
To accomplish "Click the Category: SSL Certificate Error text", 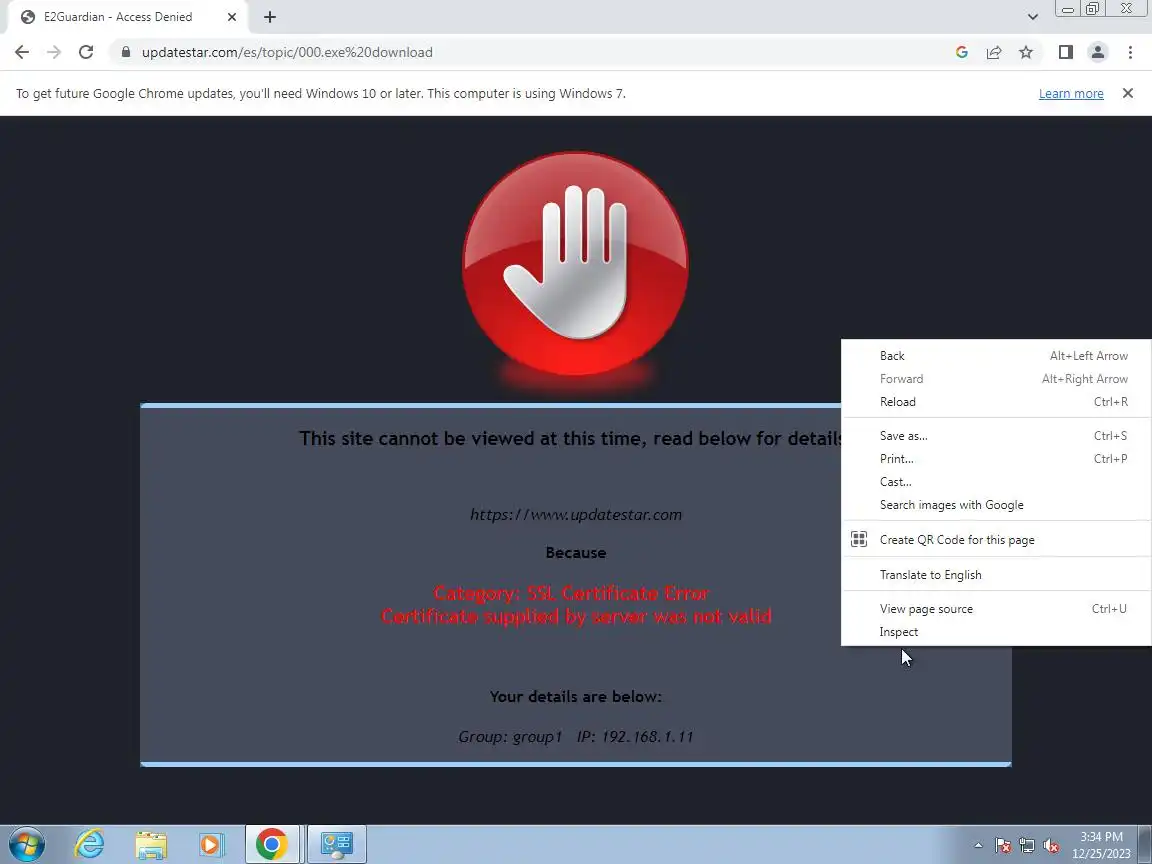I will coord(572,593).
